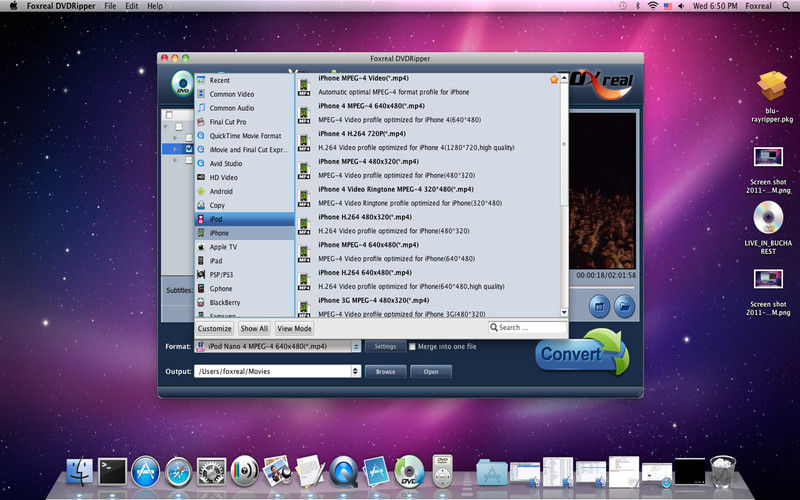This screenshot has height=500, width=800.
Task: Open the File menu
Action: coord(110,6)
